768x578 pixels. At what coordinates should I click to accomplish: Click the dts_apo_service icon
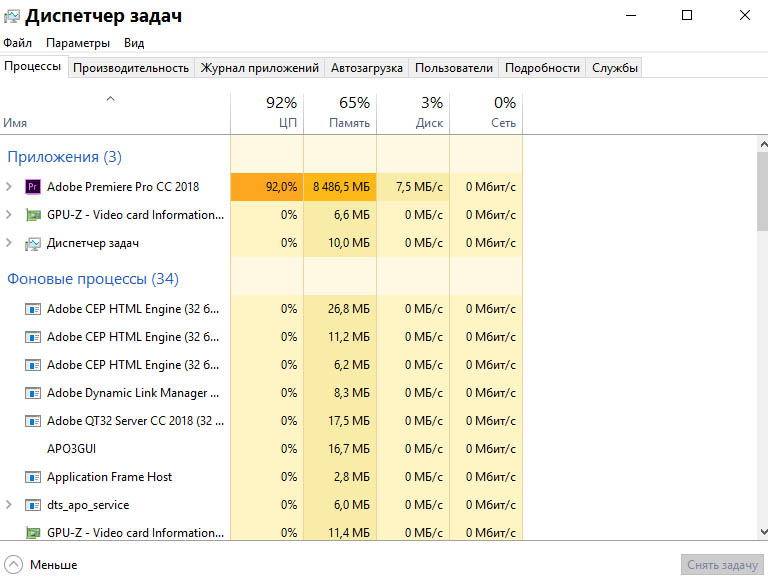(x=33, y=505)
